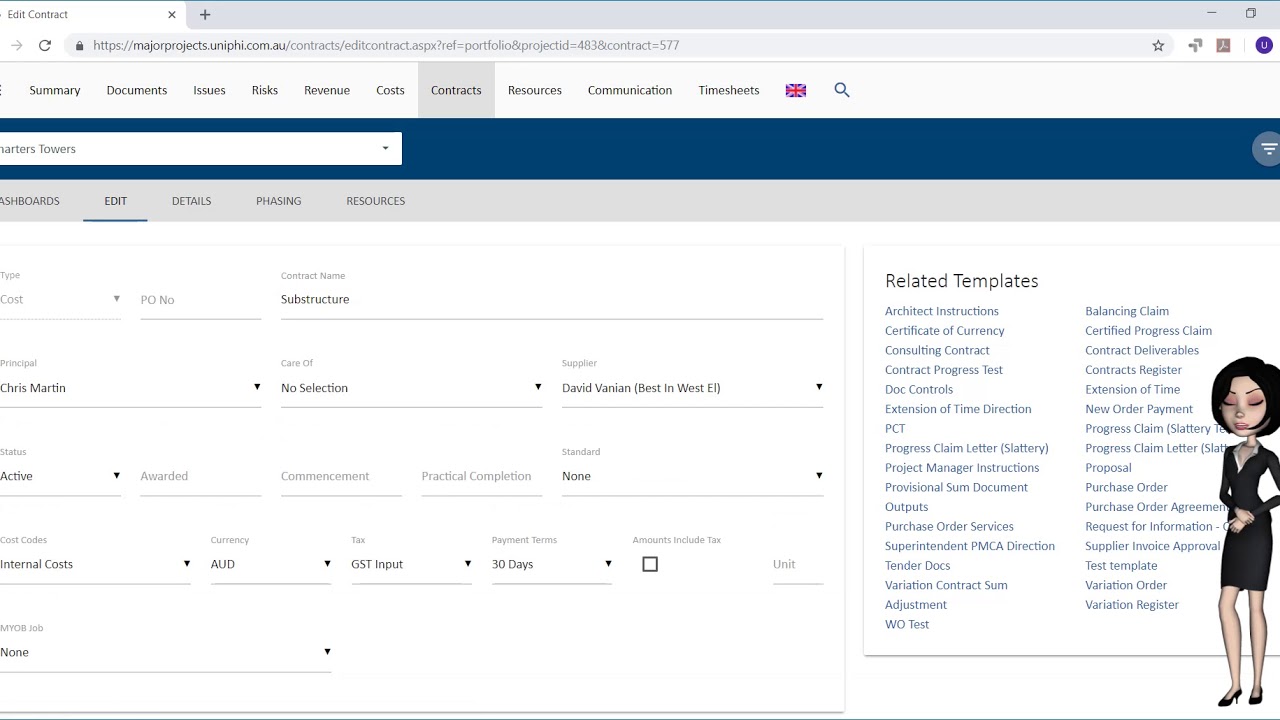Viewport: 1280px width, 720px height.
Task: Reload the page
Action: click(45, 45)
